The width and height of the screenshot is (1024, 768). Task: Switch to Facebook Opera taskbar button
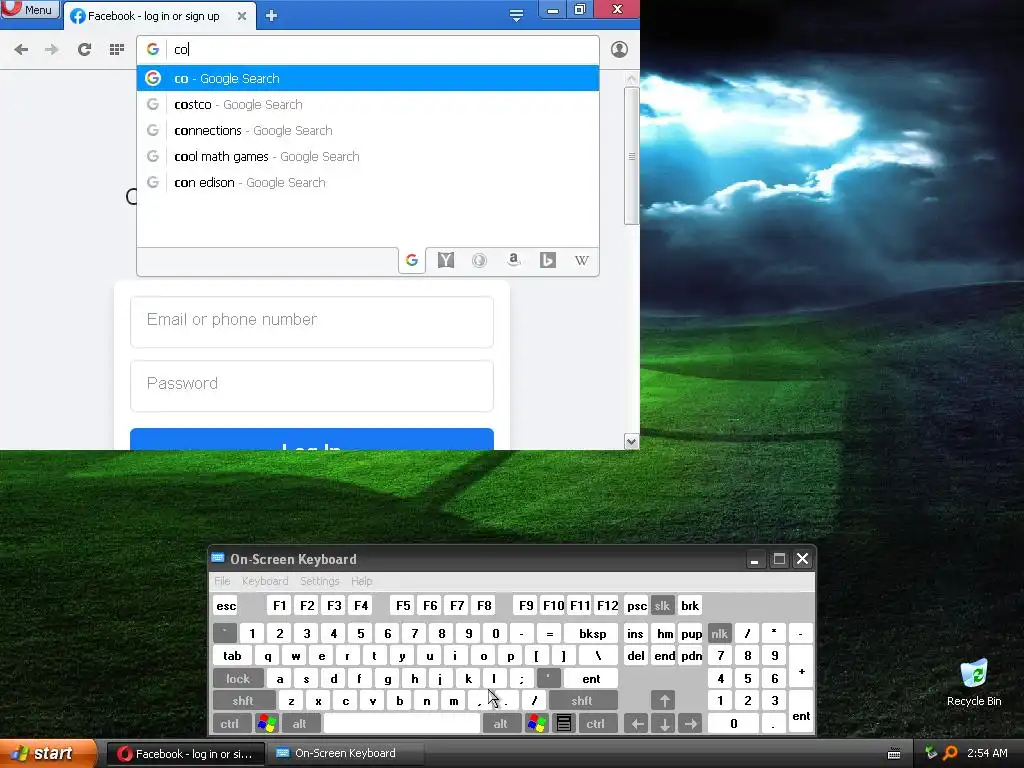click(x=185, y=754)
